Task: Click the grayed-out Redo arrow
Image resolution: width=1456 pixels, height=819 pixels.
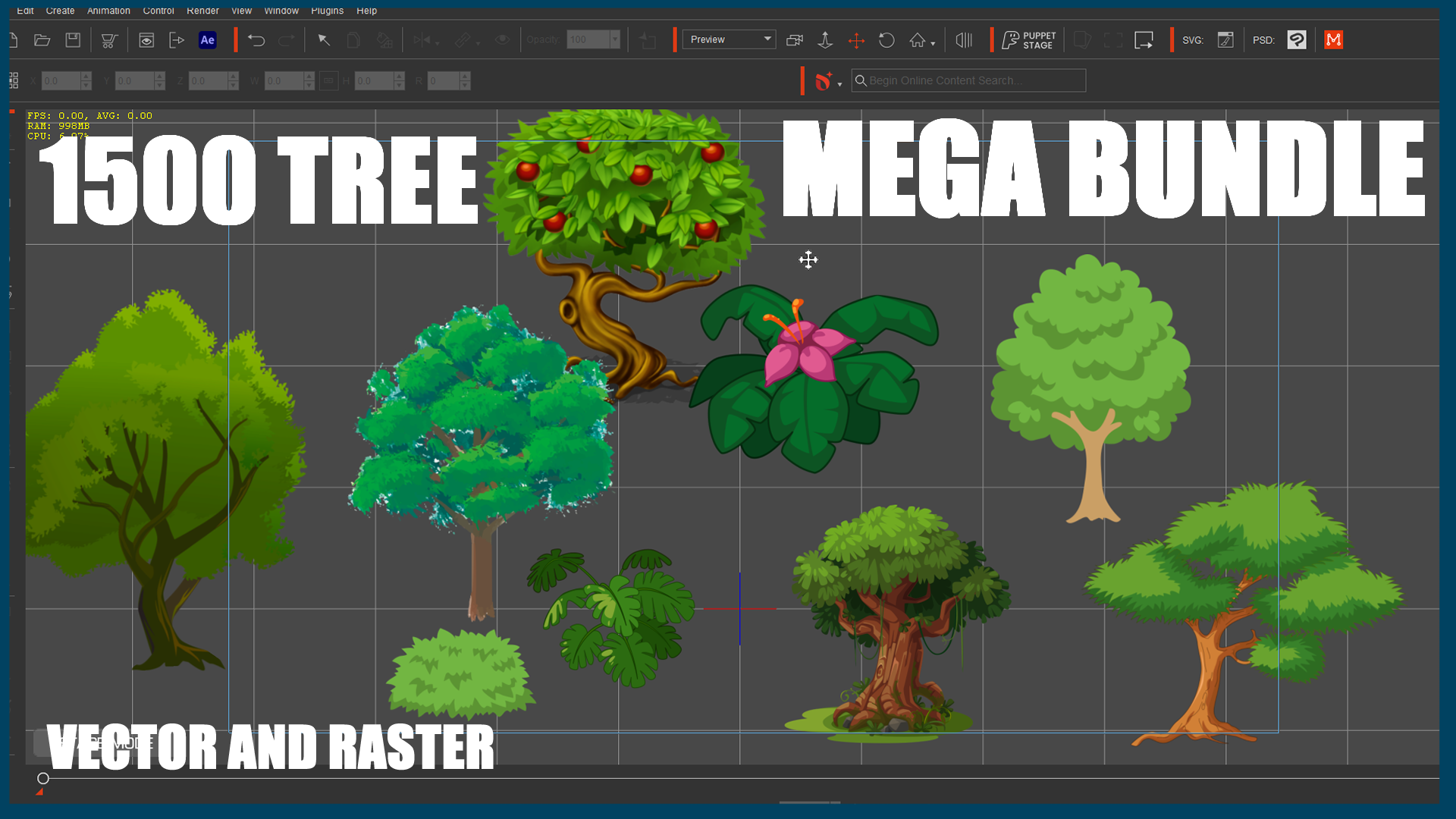Action: [x=287, y=40]
